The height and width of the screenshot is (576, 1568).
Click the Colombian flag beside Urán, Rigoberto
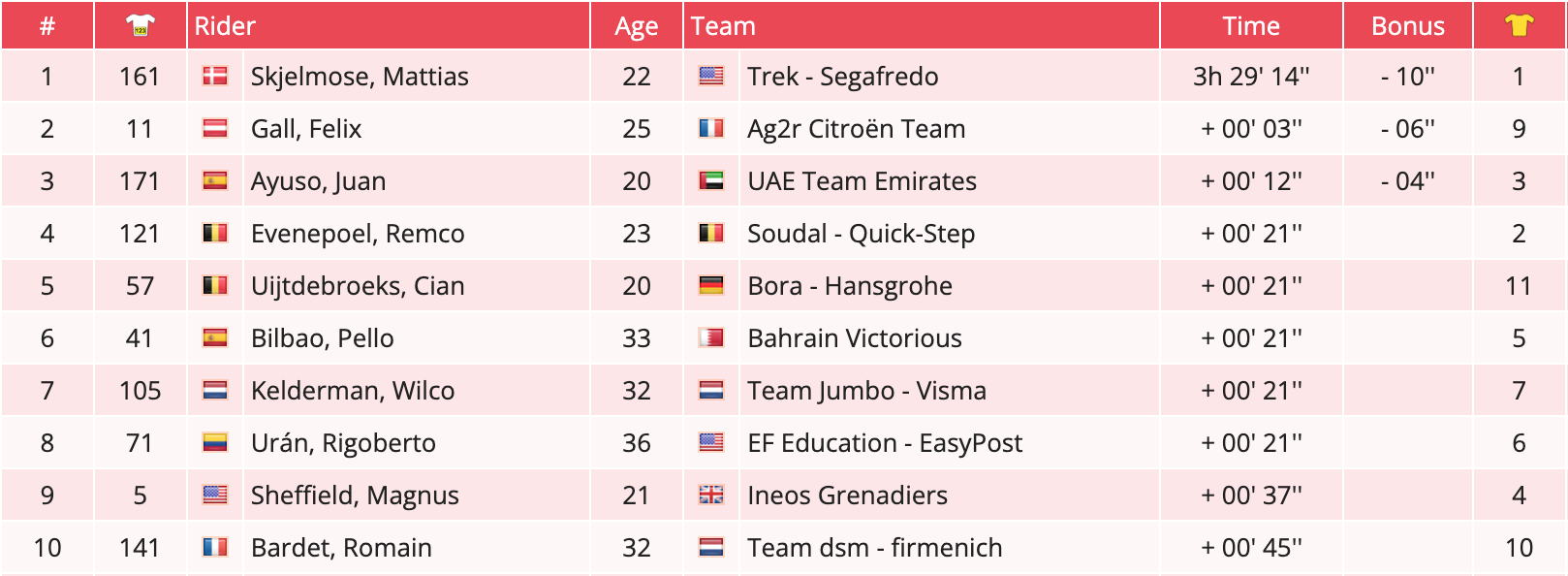tap(215, 443)
